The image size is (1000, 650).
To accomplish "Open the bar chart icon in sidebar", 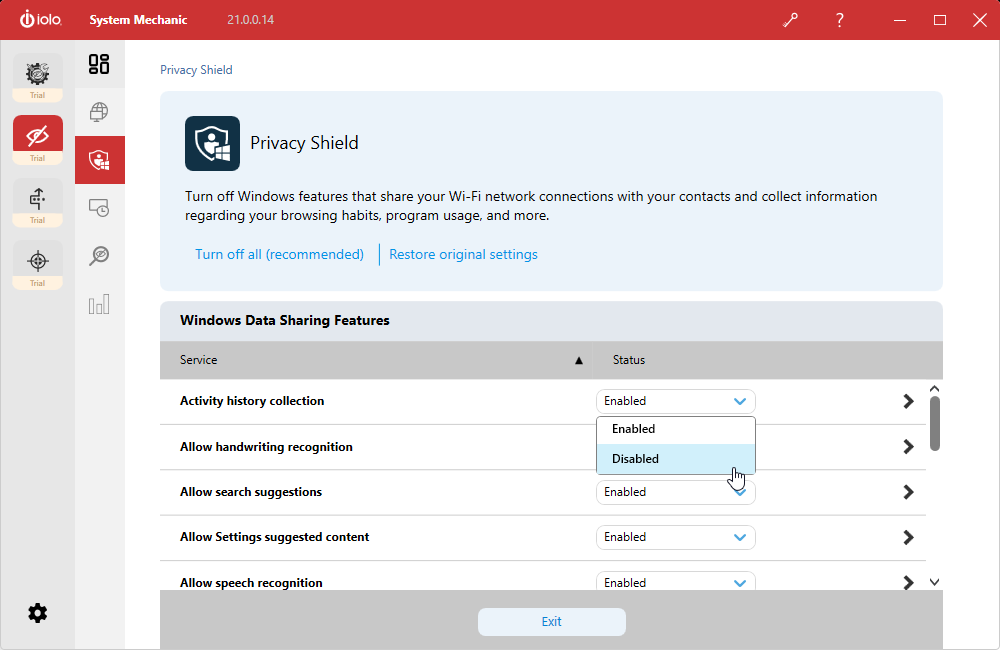I will [99, 304].
